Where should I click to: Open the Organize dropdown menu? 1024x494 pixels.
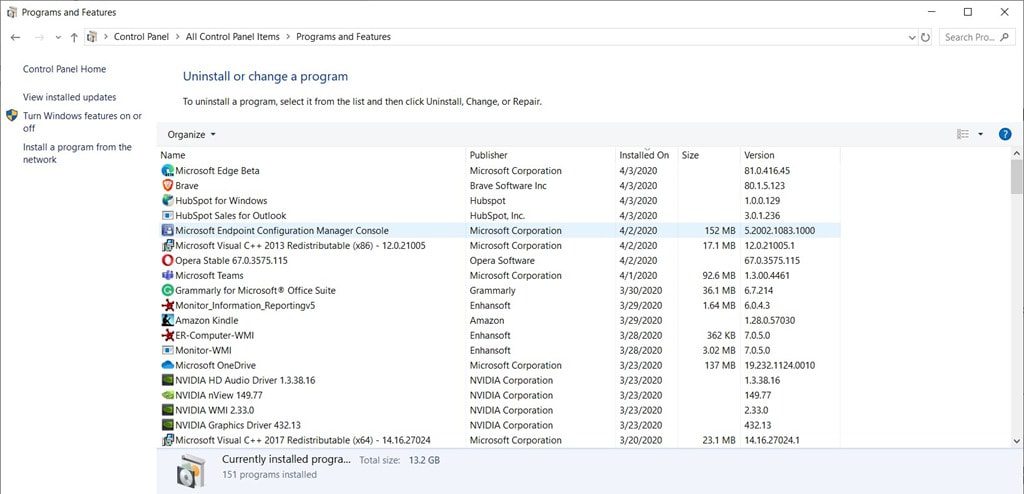(191, 134)
